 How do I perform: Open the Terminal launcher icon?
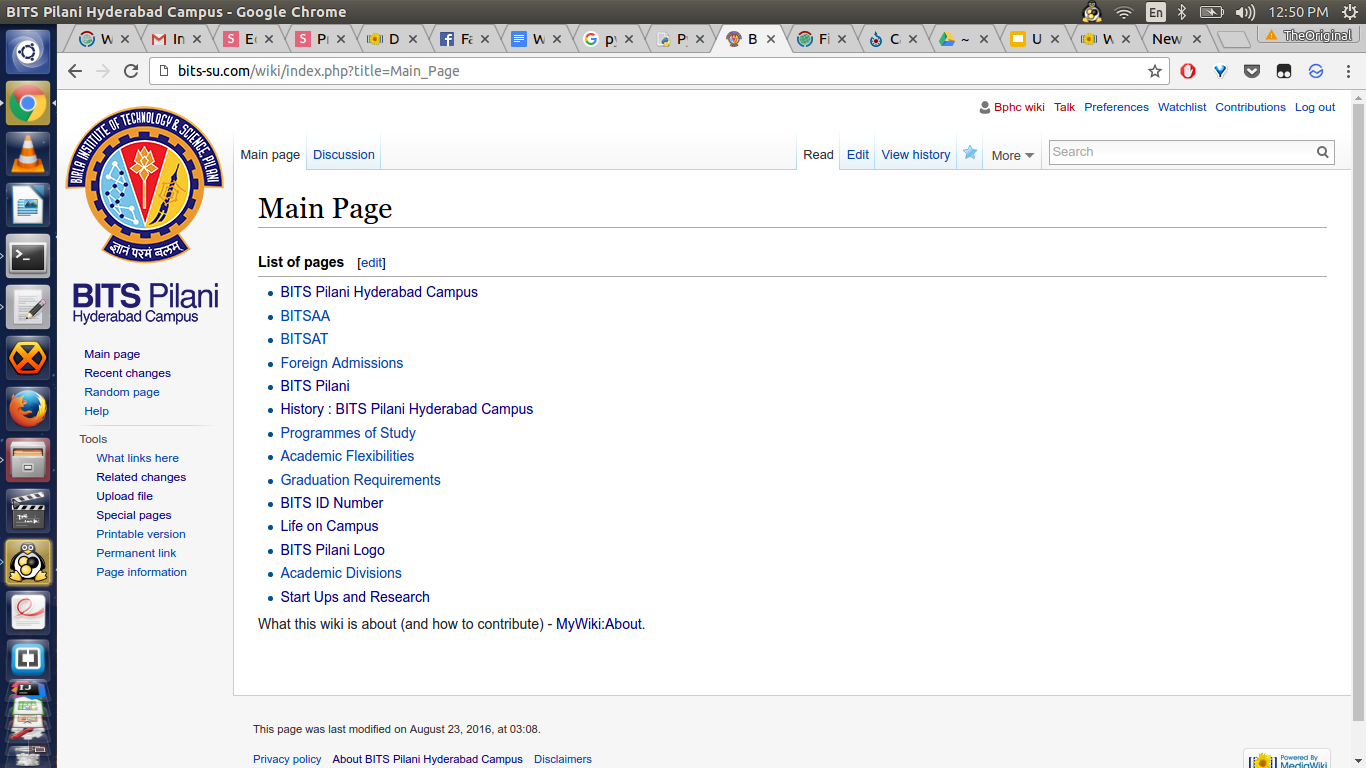(28, 257)
